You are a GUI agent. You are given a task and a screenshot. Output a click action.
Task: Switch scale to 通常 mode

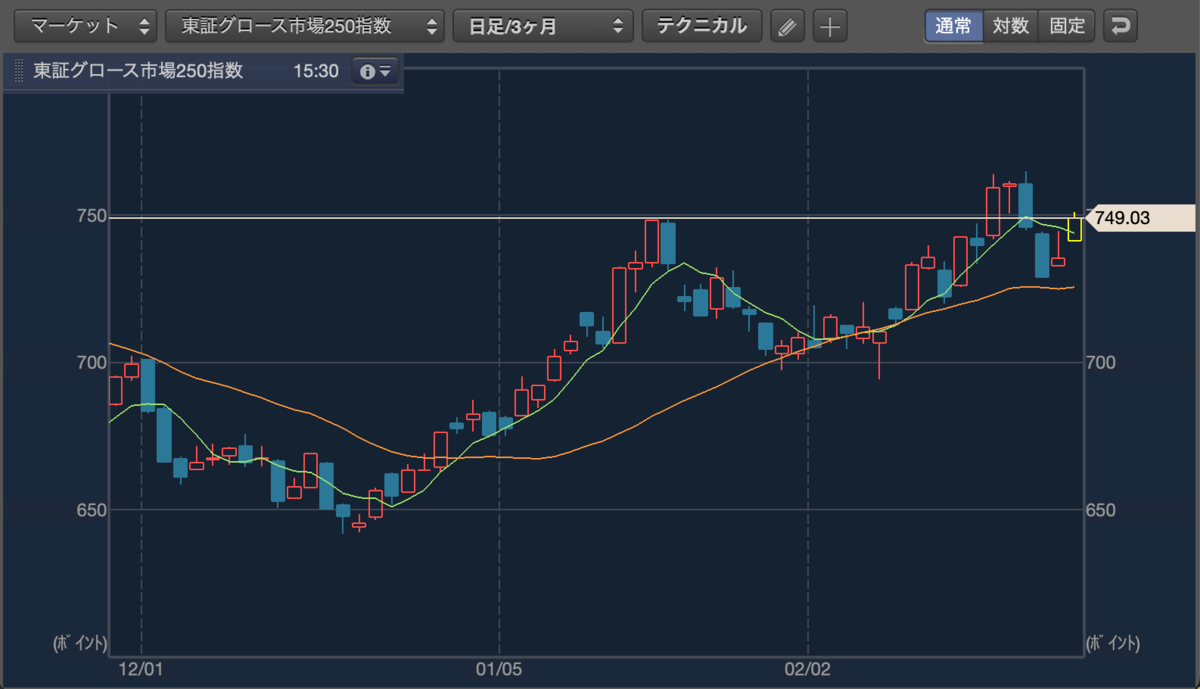(954, 26)
